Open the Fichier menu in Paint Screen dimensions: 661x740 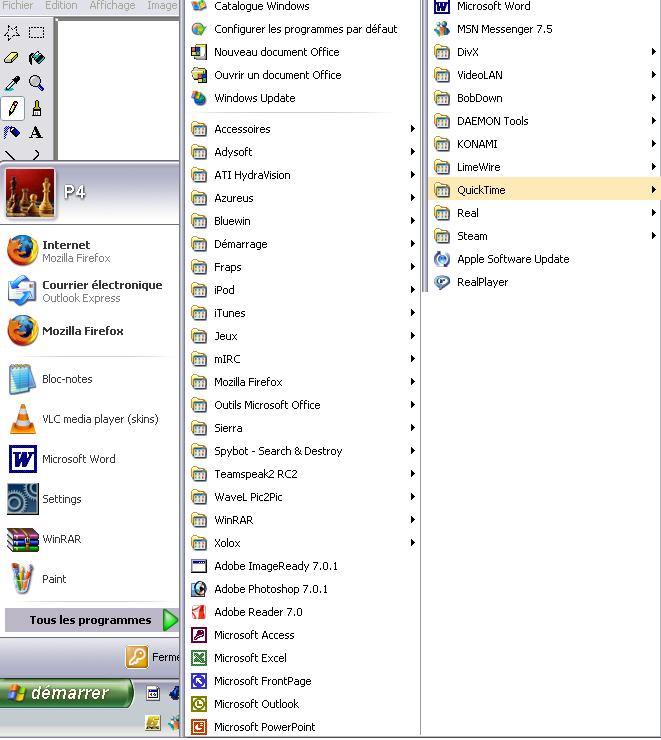[18, 6]
